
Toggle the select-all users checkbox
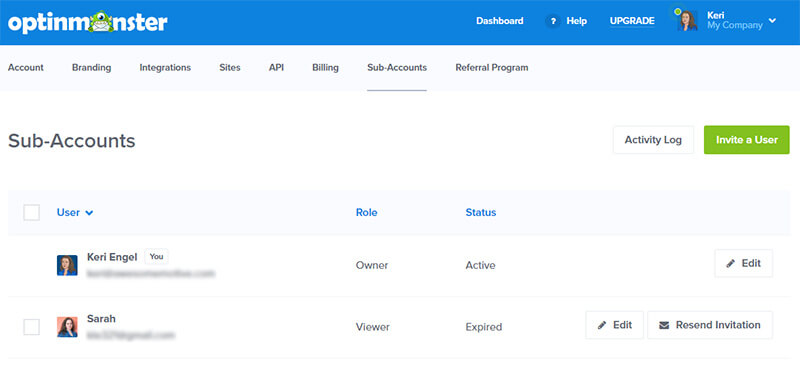point(32,212)
